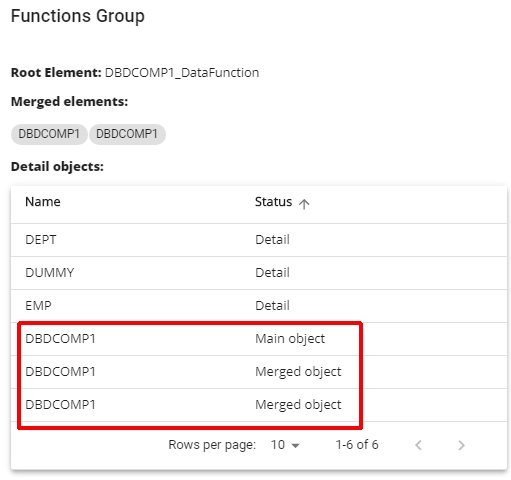Click the Main object status cell
511x480 pixels.
[x=290, y=339]
